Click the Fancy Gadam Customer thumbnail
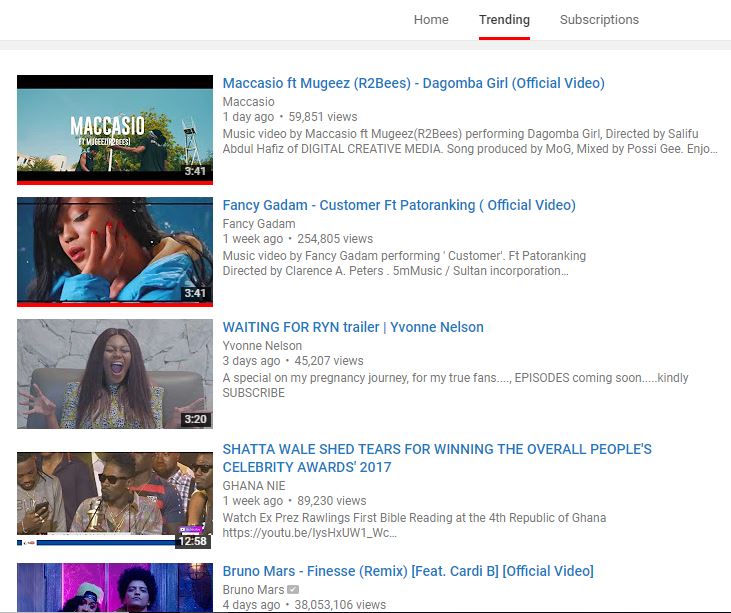 (x=115, y=252)
